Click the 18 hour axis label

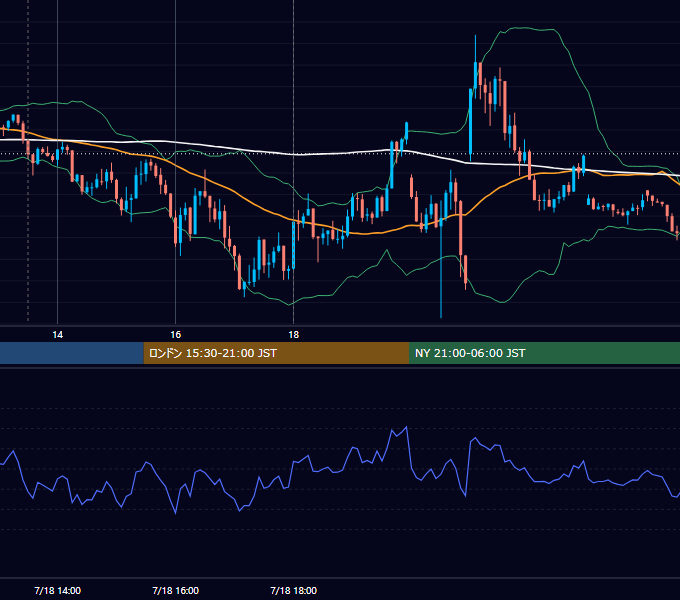(294, 335)
